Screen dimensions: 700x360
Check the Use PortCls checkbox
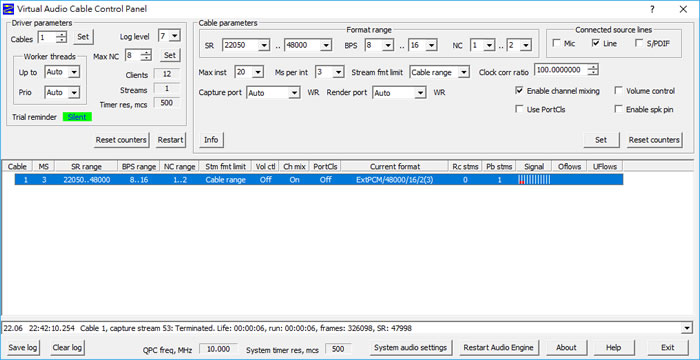pos(519,109)
